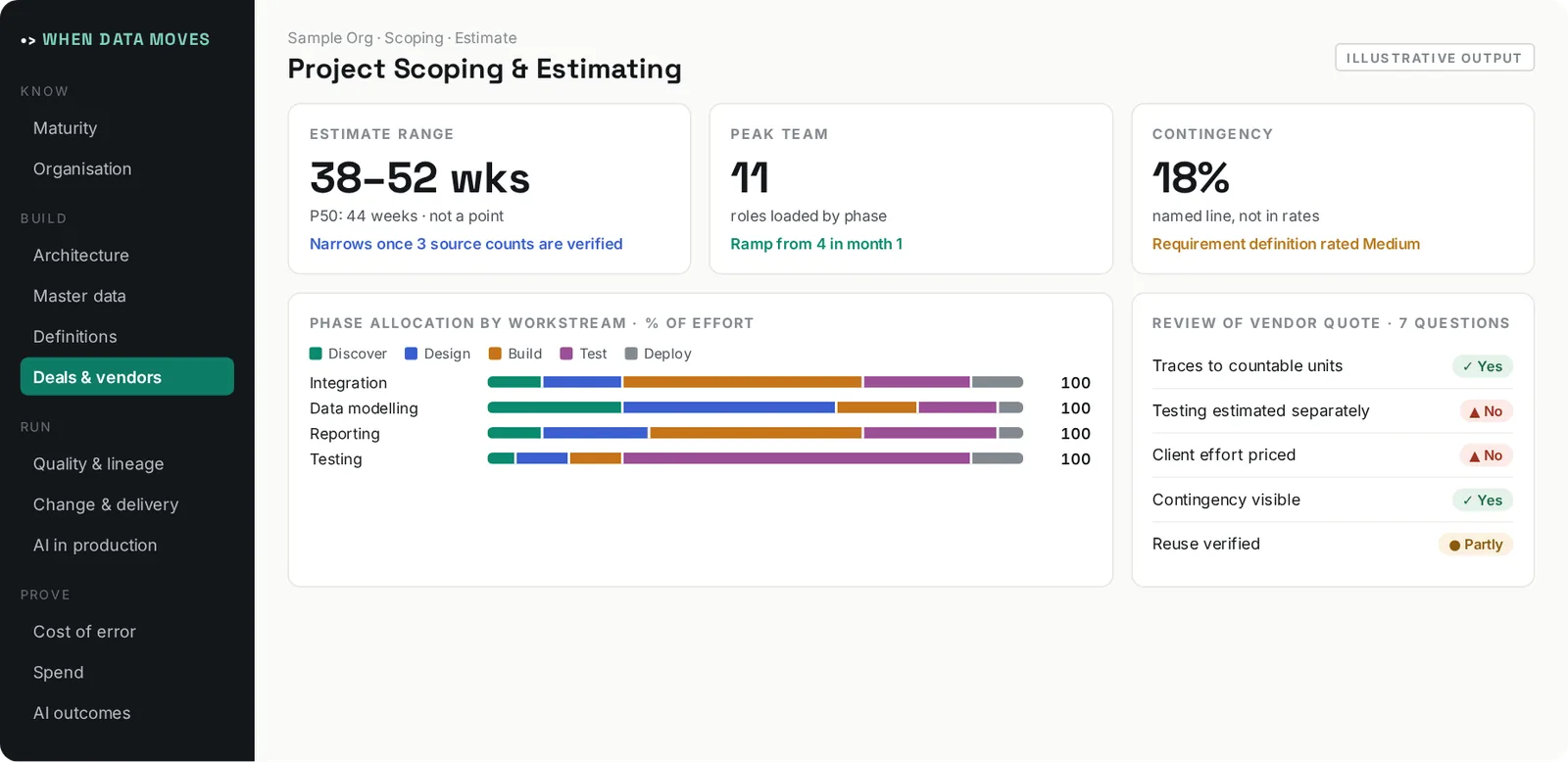Click the 'Testing' workstream row label
The image size is (1568, 762).
click(x=336, y=459)
